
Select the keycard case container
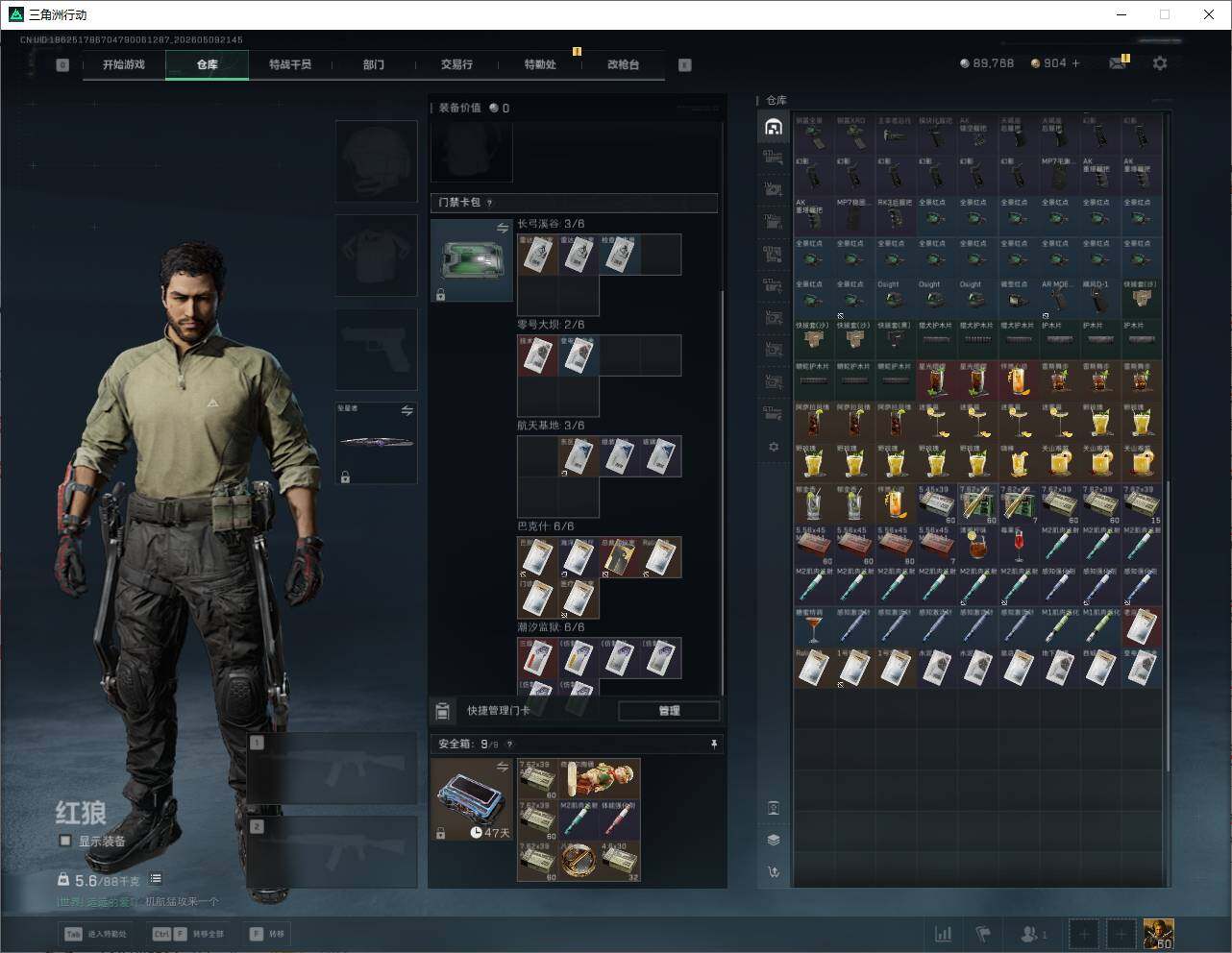coord(471,260)
